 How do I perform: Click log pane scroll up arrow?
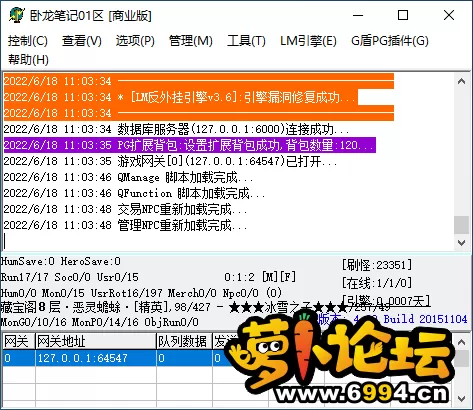pos(462,81)
